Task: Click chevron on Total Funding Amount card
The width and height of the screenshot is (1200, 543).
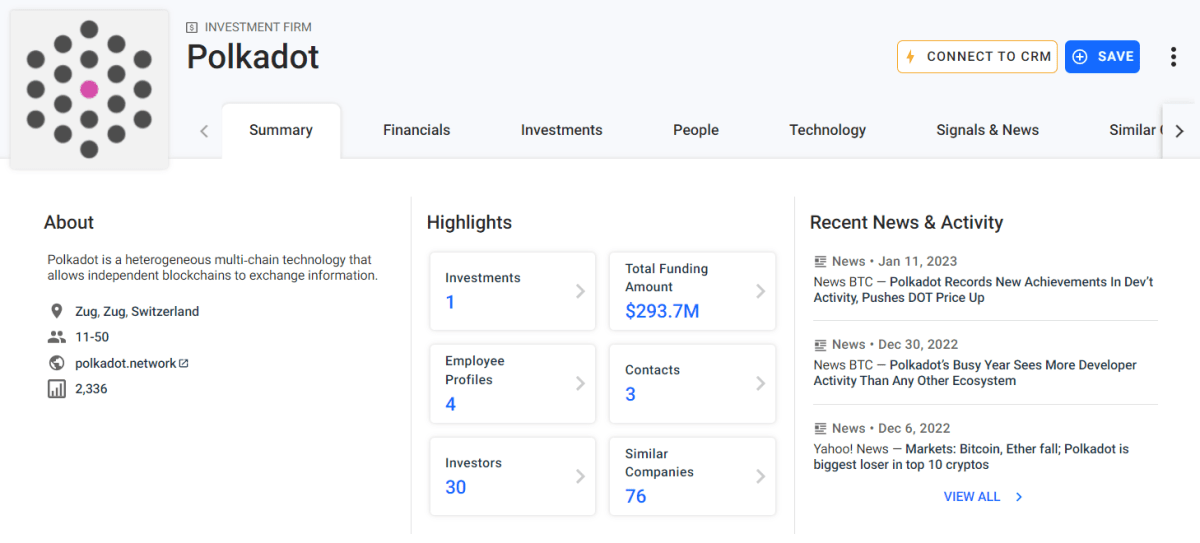Action: pos(760,291)
